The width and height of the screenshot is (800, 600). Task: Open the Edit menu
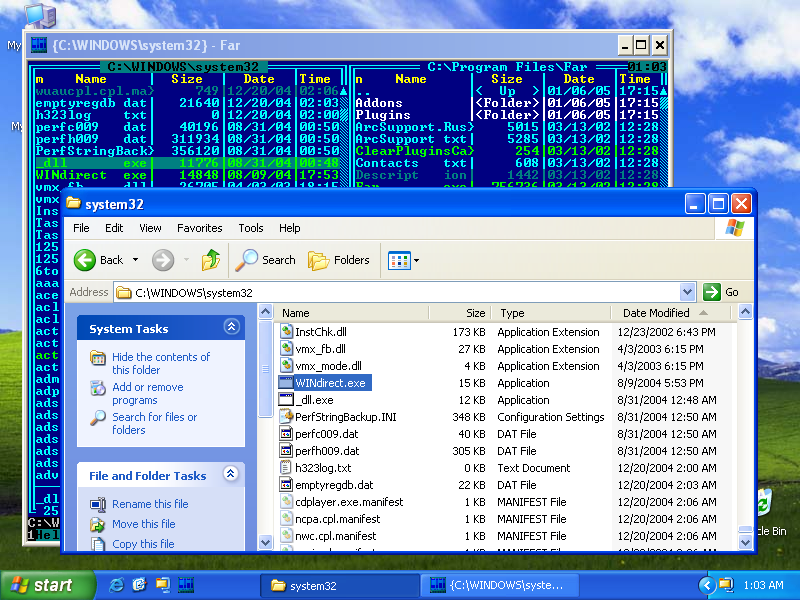[x=114, y=228]
